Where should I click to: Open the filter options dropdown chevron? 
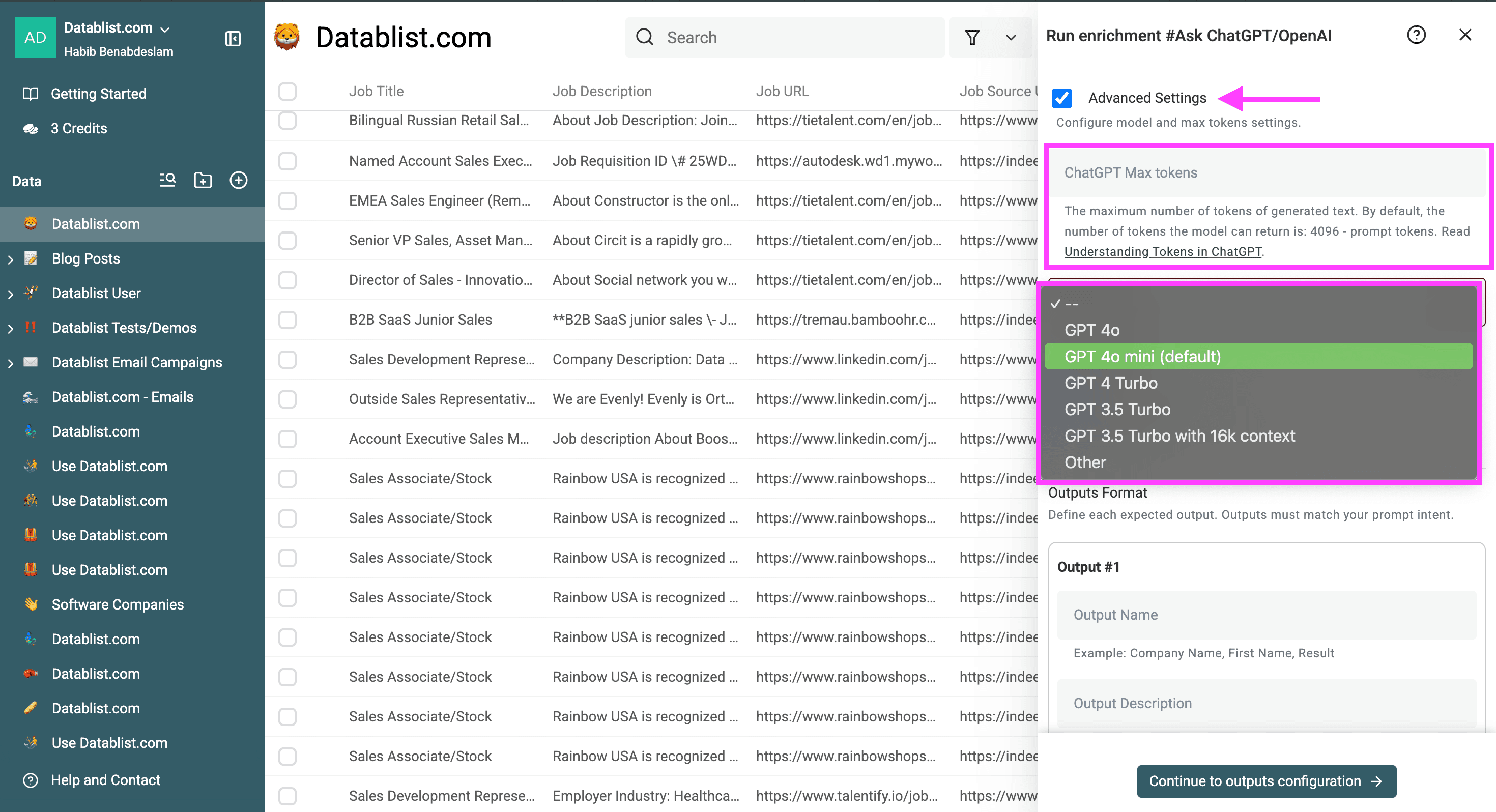(x=1011, y=38)
